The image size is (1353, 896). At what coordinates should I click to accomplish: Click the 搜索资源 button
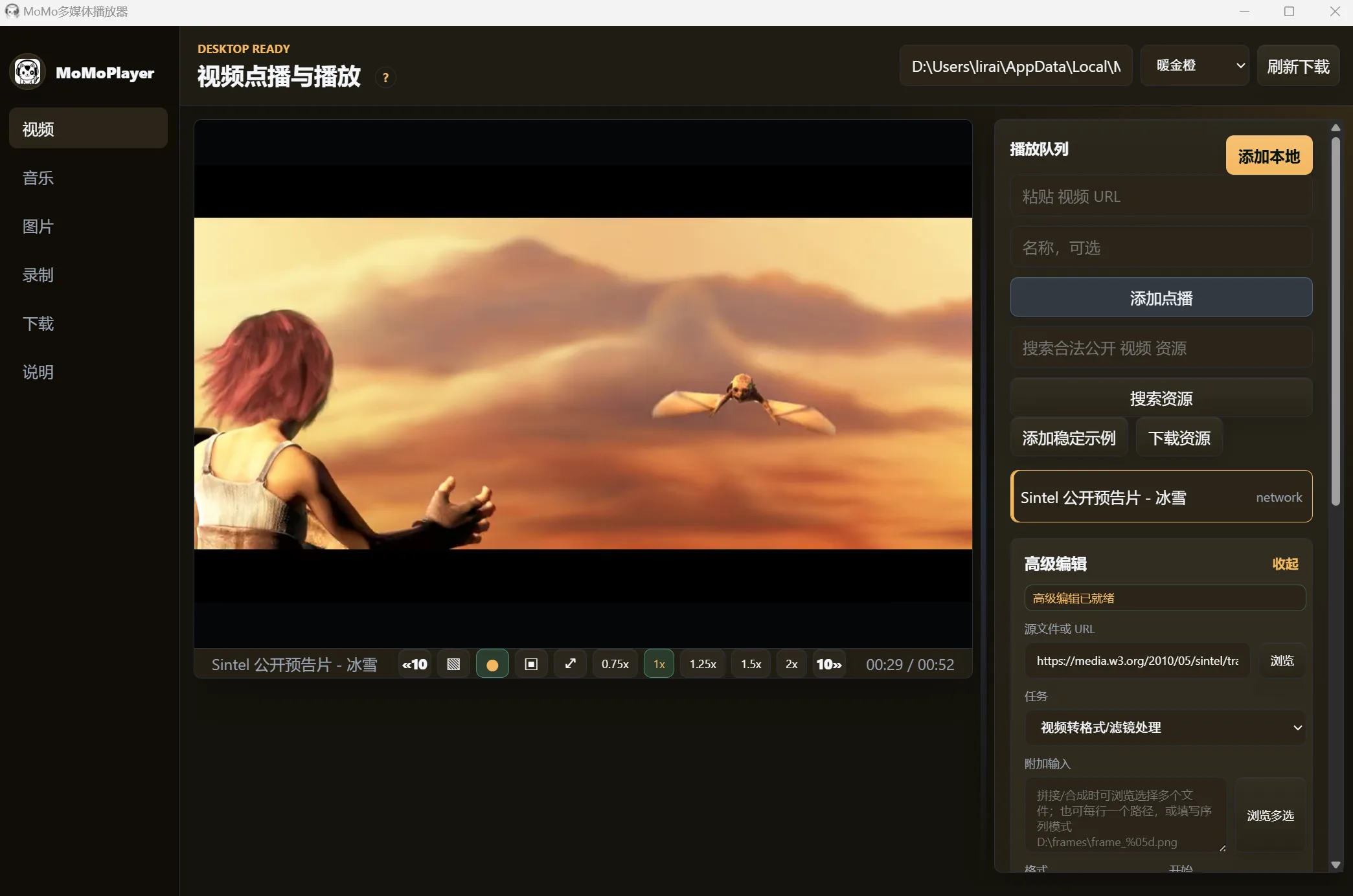[1161, 398]
